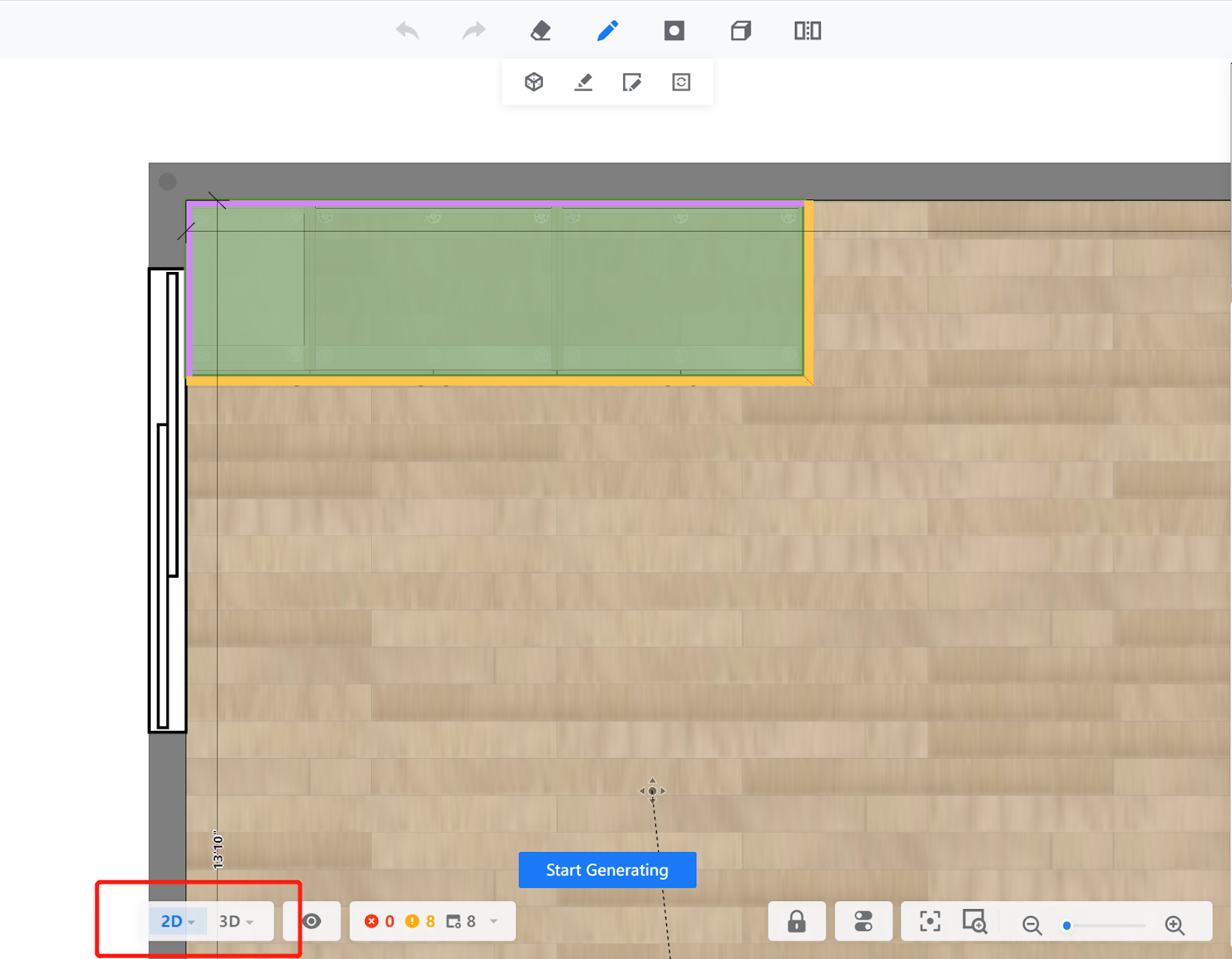The height and width of the screenshot is (959, 1232).
Task: Expand the 3D view dropdown arrow
Action: click(x=250, y=922)
